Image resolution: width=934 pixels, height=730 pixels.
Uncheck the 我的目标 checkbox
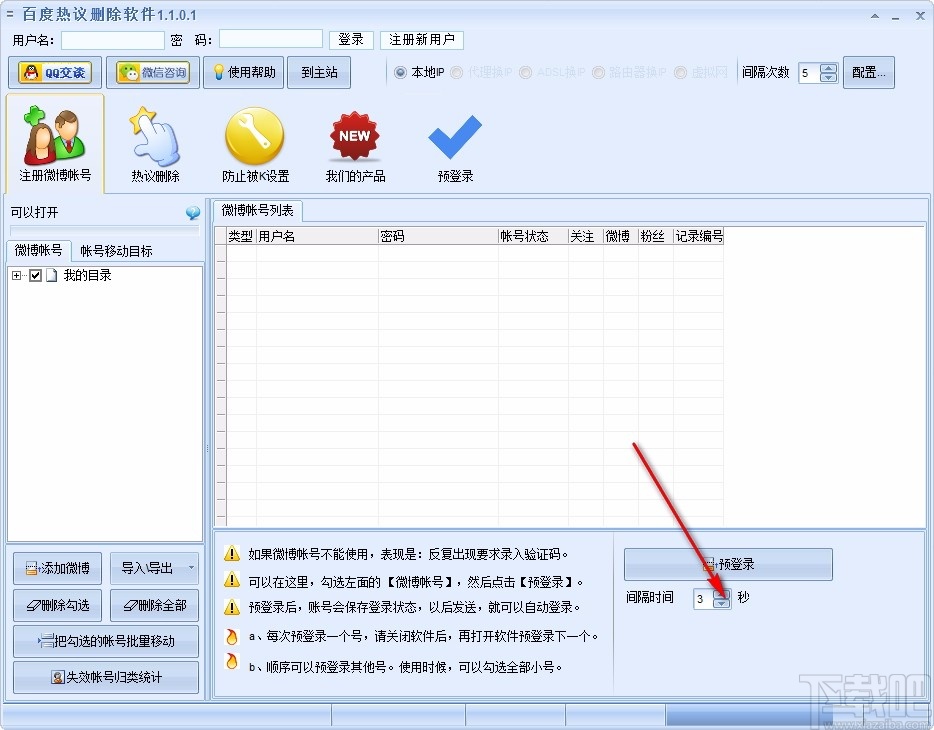(x=35, y=275)
